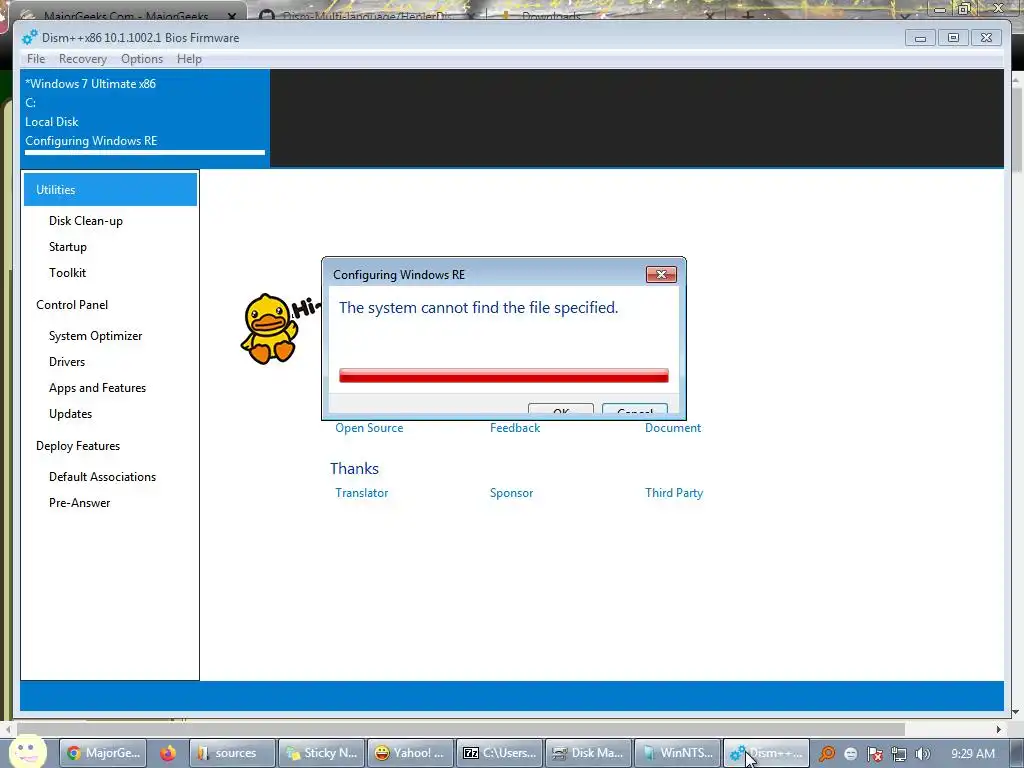The width and height of the screenshot is (1024, 768).
Task: Select the Deploy Features section header
Action: pos(78,446)
